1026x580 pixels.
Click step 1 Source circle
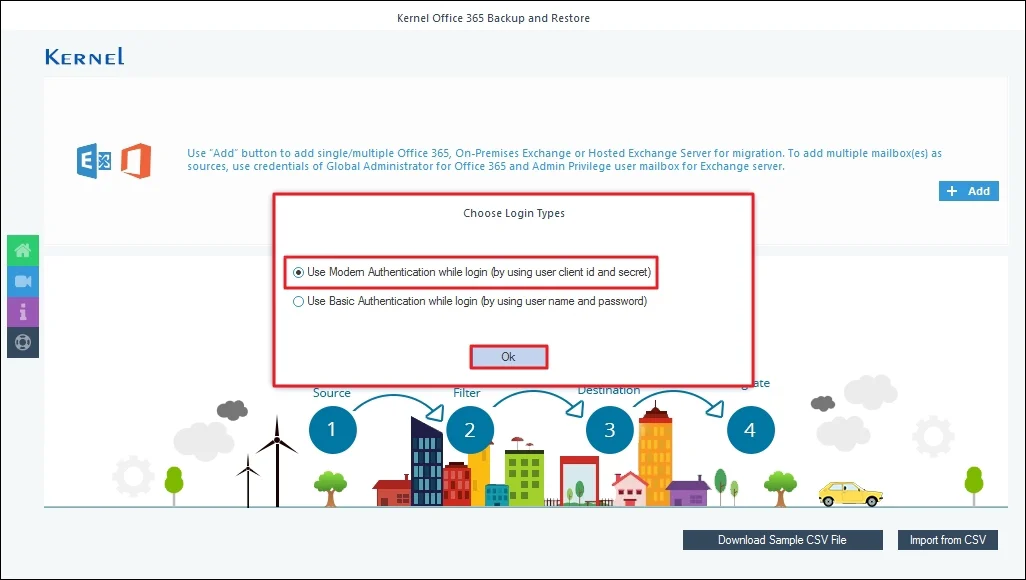tap(332, 430)
